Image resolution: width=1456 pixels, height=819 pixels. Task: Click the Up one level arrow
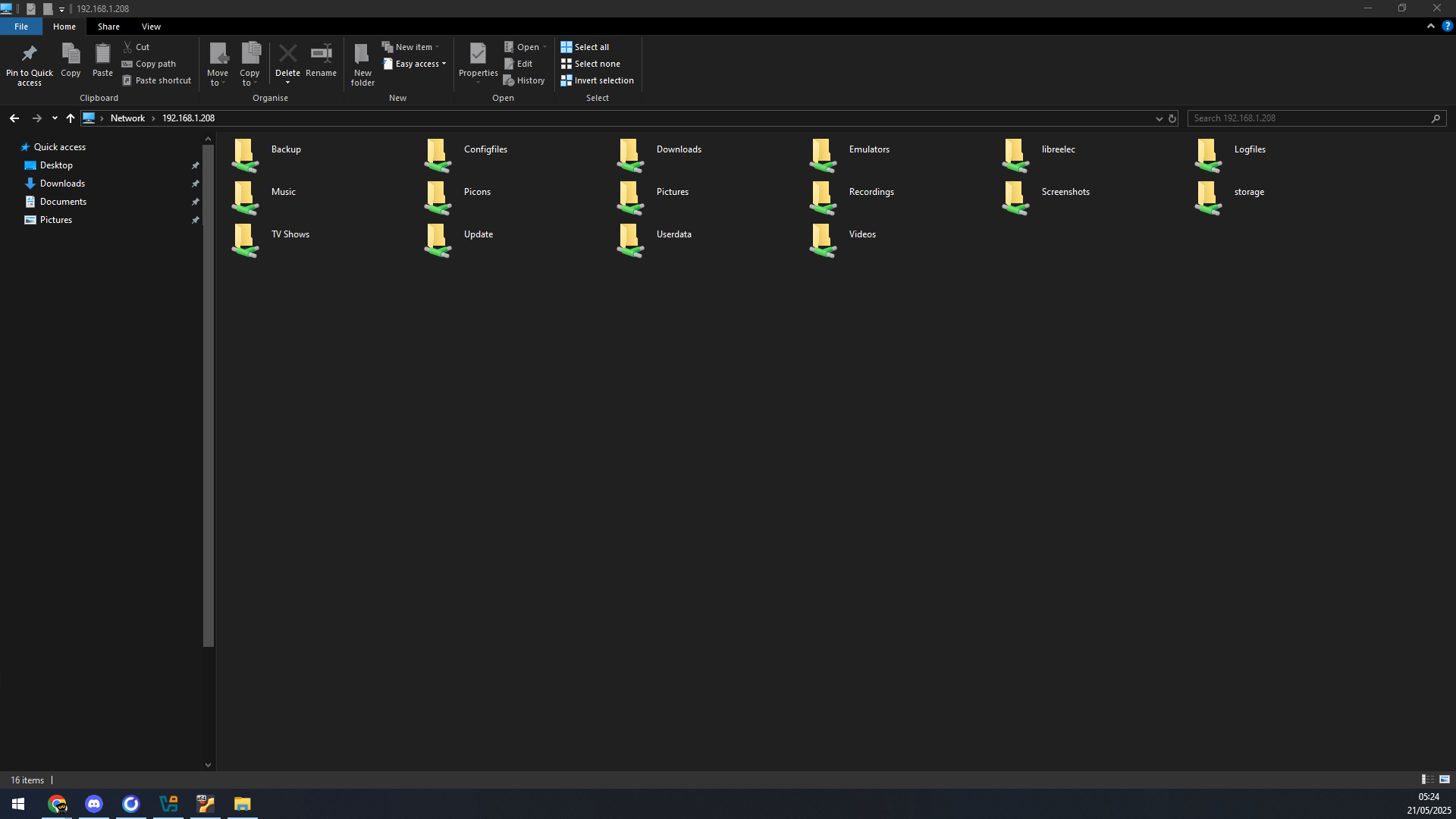tap(71, 118)
